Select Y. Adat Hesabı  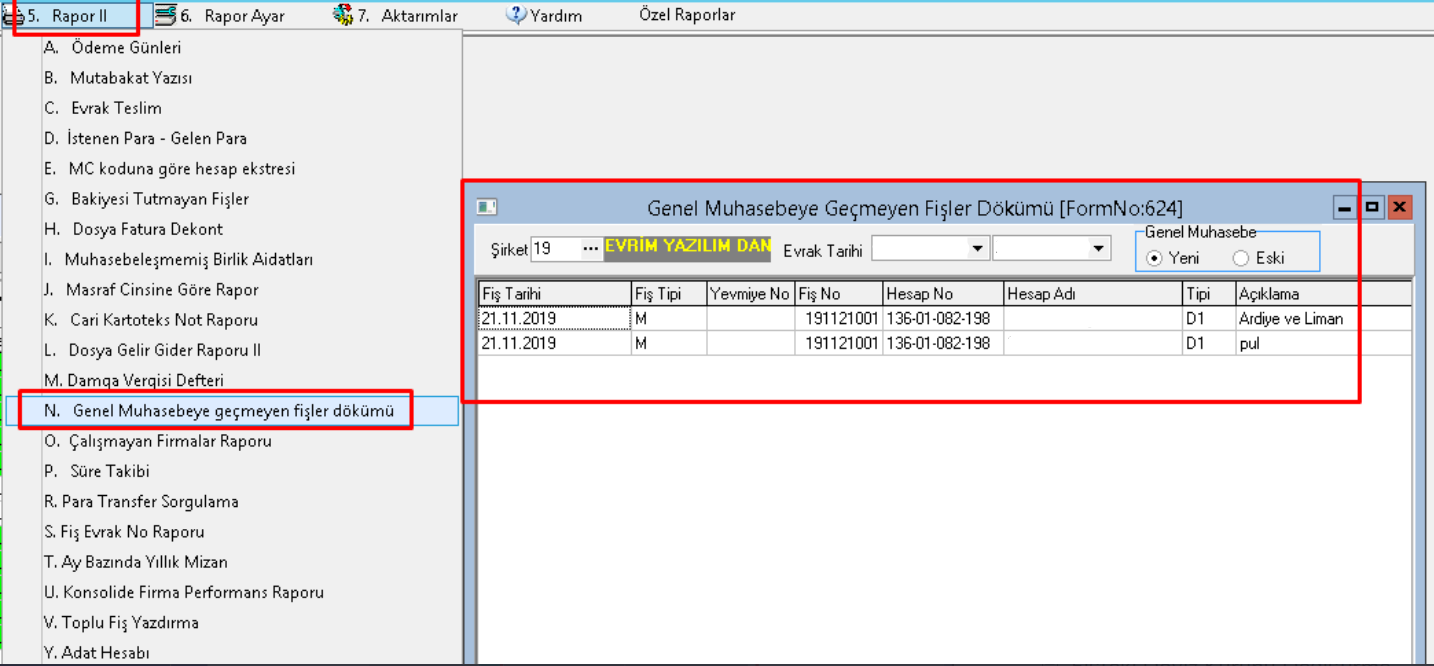232,652
